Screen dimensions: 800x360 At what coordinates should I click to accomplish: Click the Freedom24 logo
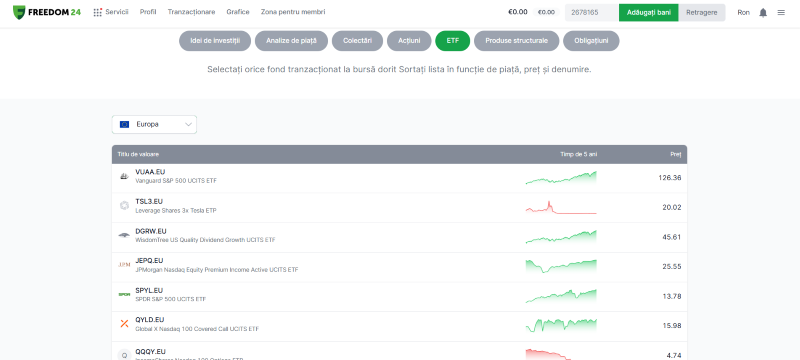46,12
